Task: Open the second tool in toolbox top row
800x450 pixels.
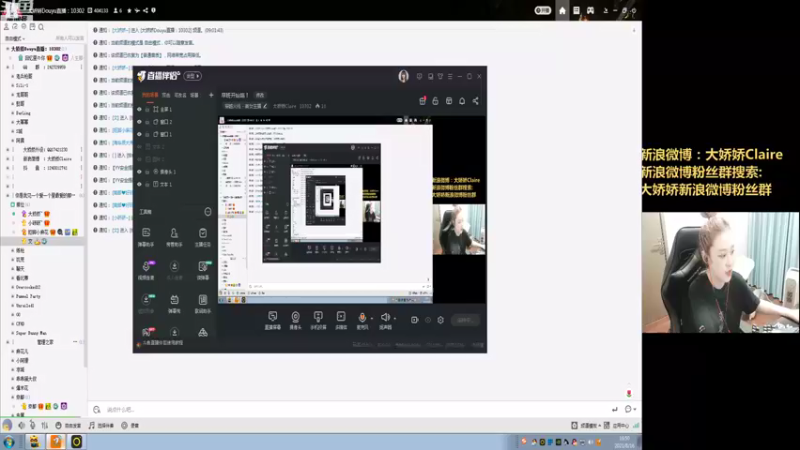Action: tap(174, 236)
